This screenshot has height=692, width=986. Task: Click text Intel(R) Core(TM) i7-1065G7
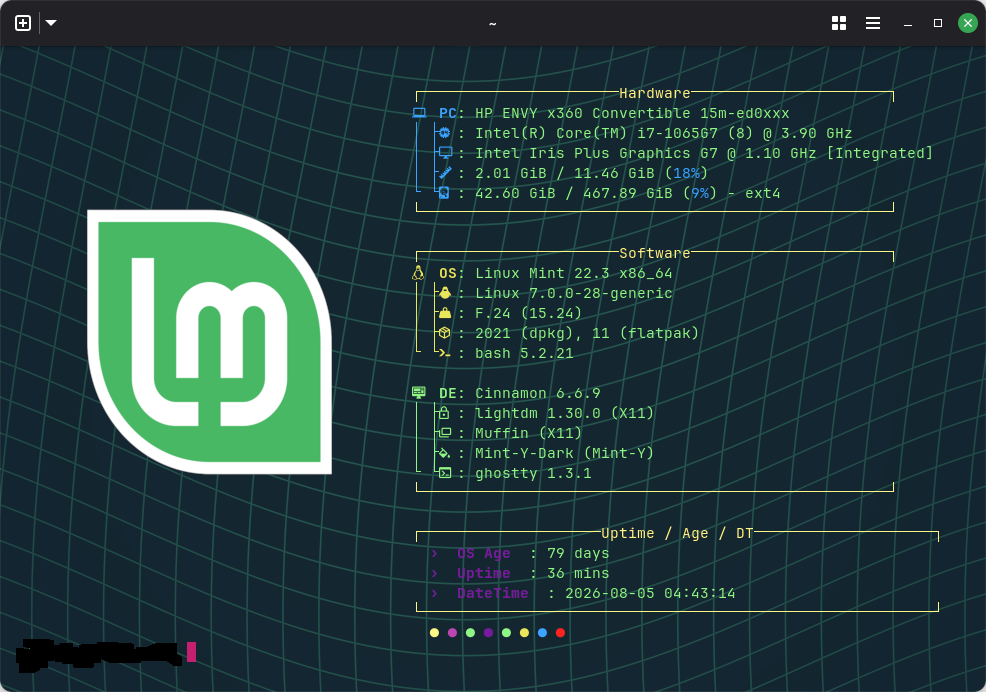tap(596, 133)
